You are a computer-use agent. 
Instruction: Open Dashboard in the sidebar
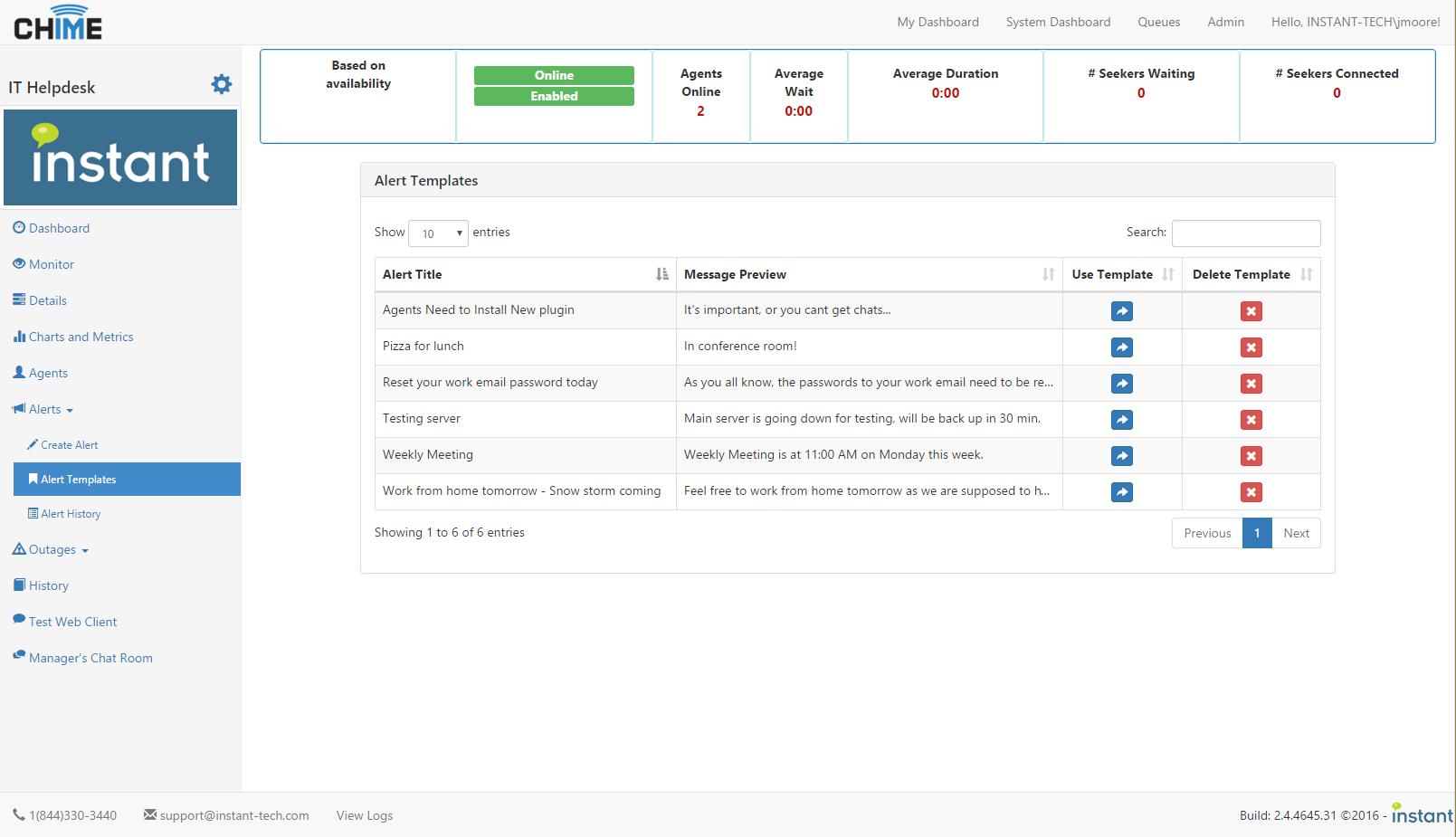(52, 228)
